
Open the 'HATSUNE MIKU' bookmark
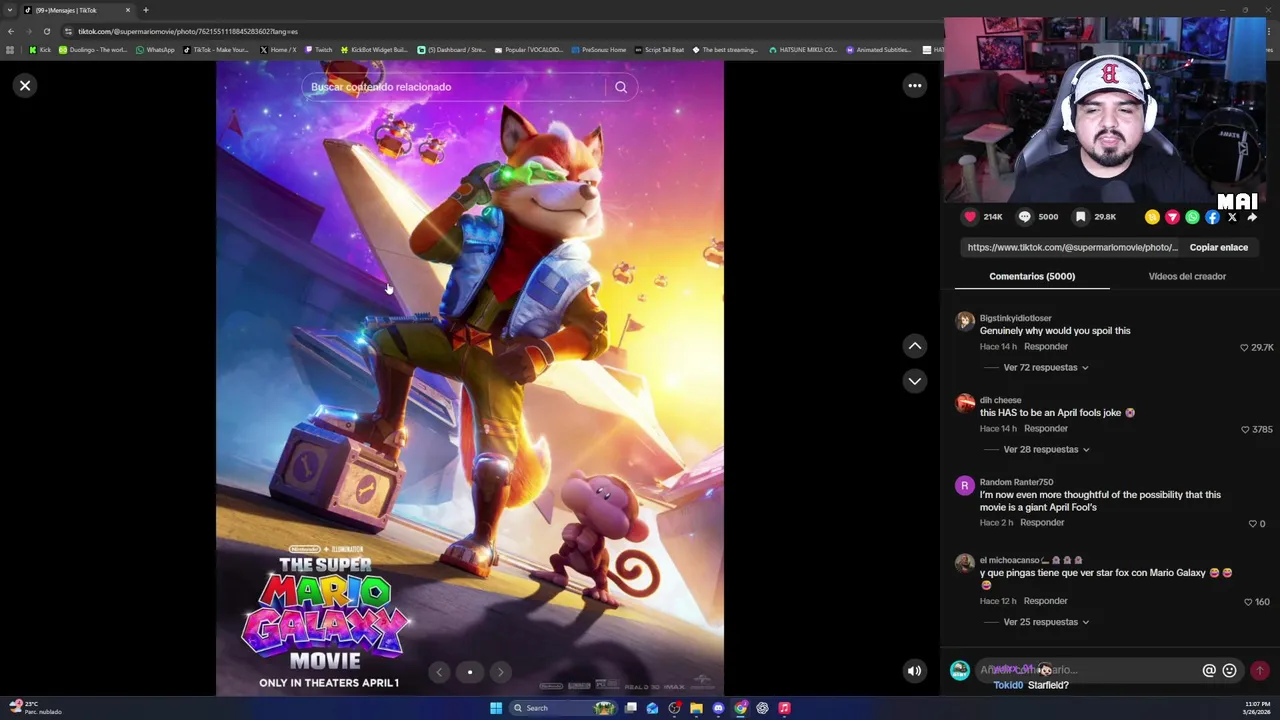[802, 50]
